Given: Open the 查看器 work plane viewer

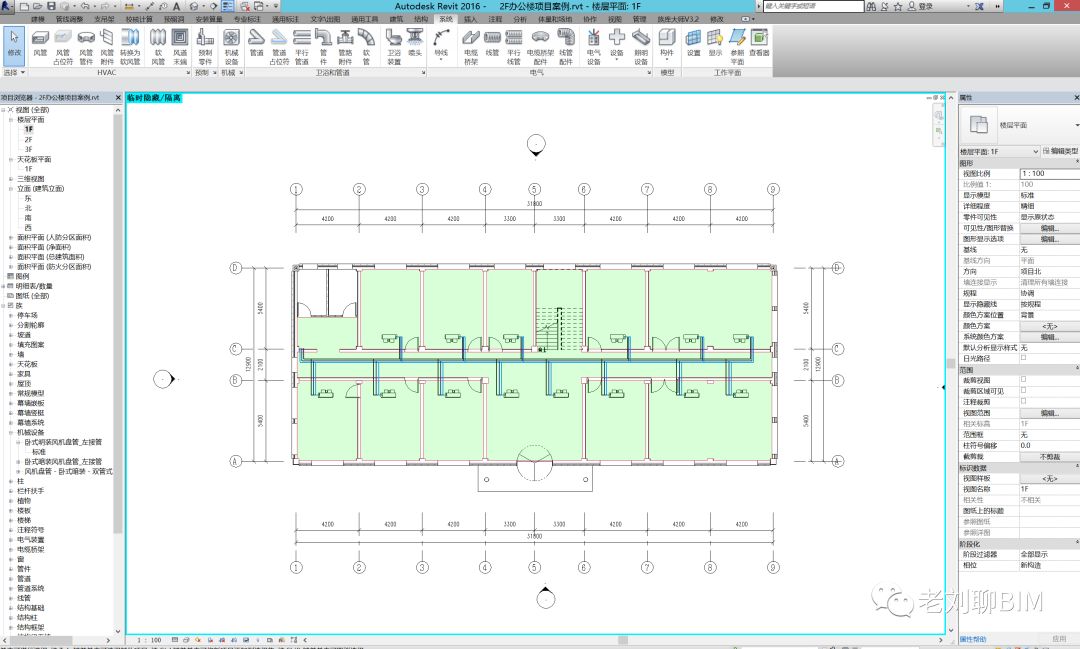Looking at the screenshot, I should [x=759, y=43].
